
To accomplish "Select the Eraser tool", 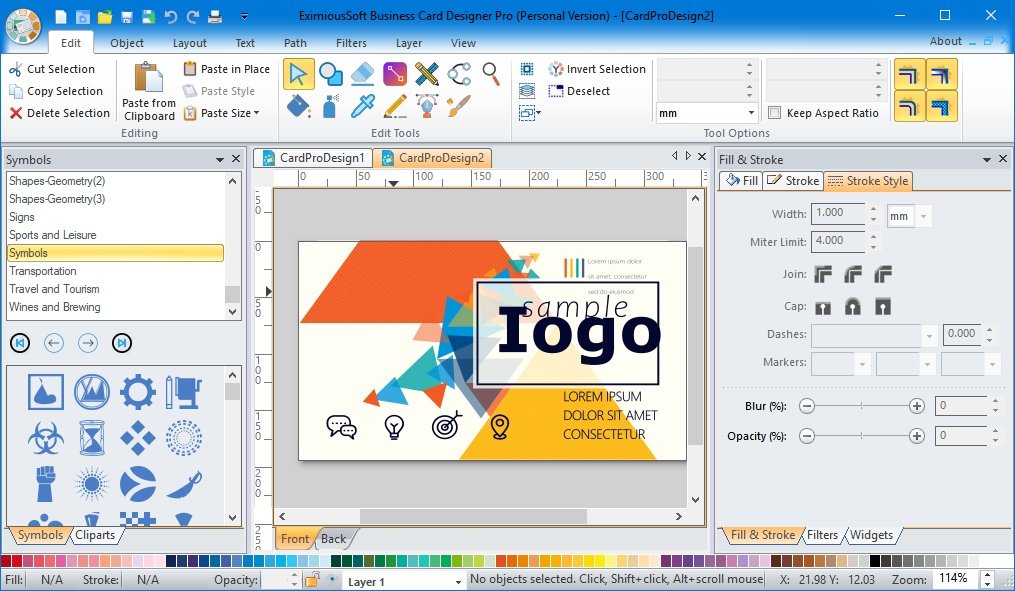I will [362, 74].
